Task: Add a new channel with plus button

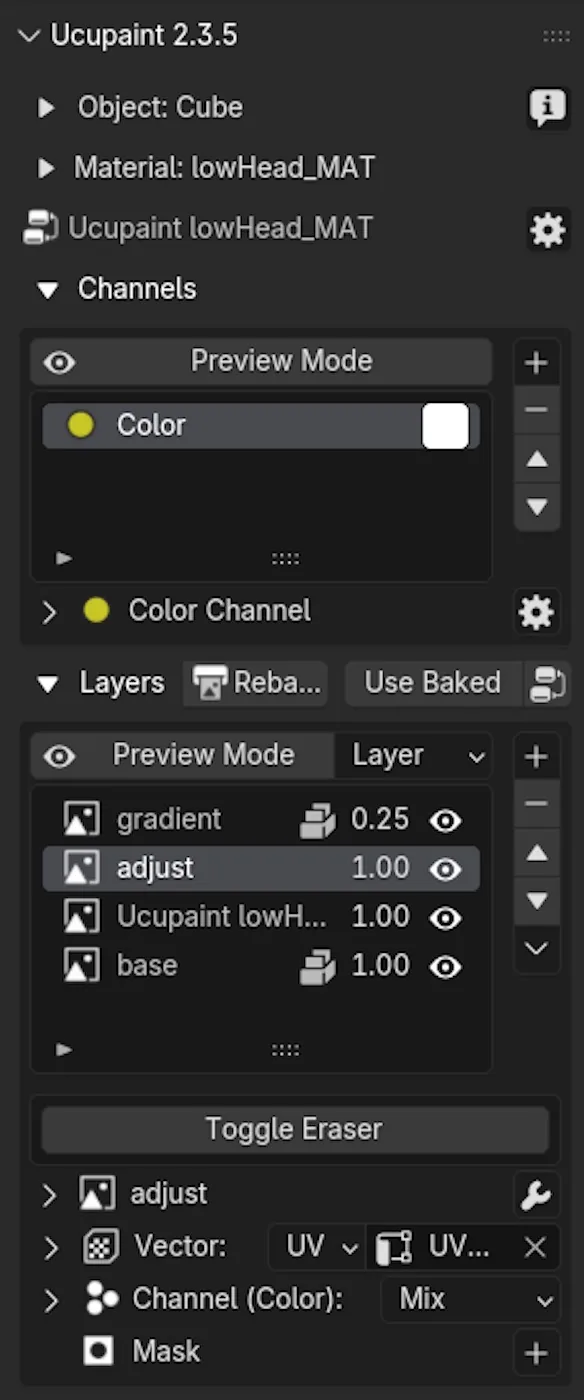Action: 537,363
